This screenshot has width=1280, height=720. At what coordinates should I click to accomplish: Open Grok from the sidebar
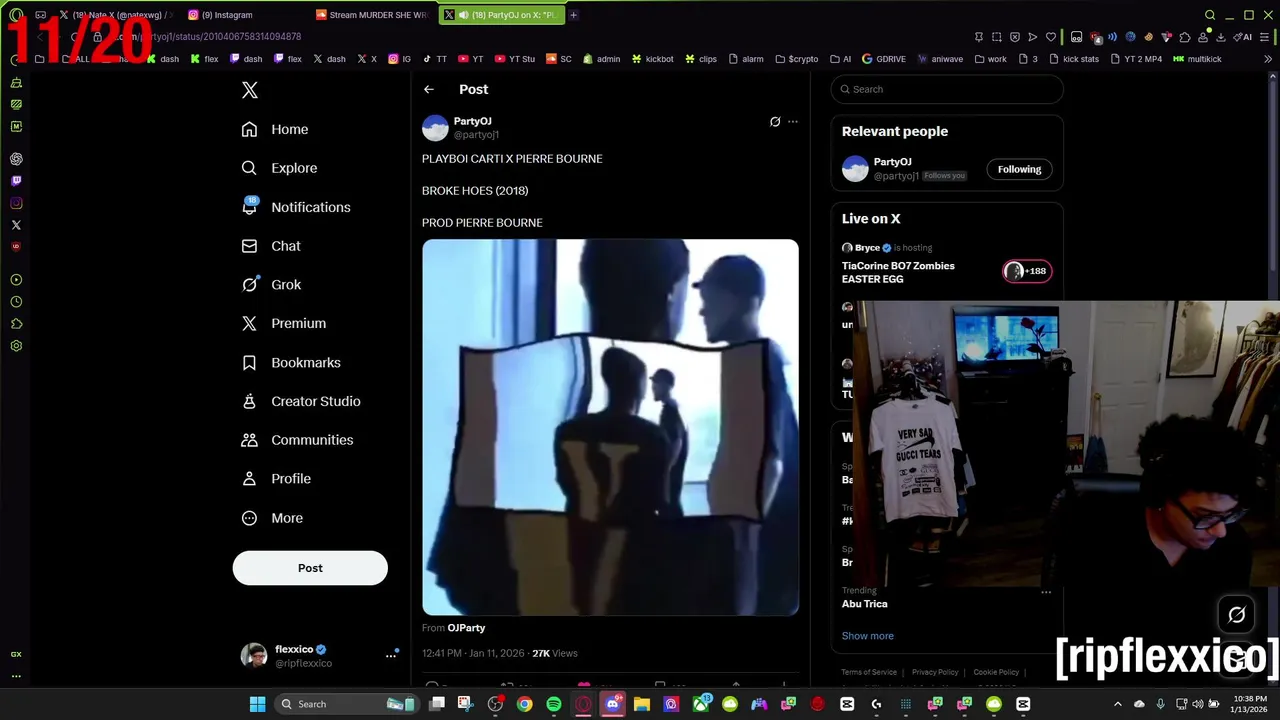pyautogui.click(x=271, y=285)
